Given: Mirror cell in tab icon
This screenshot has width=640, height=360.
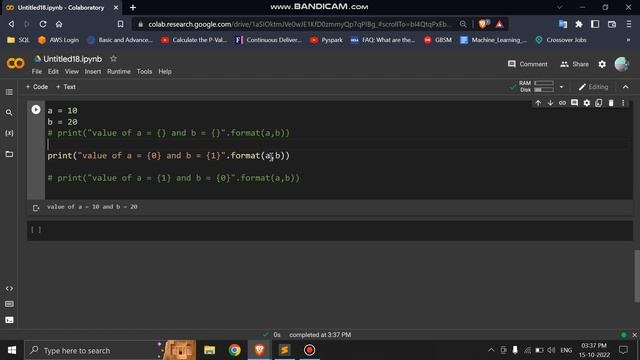Looking at the screenshot, I should (599, 103).
